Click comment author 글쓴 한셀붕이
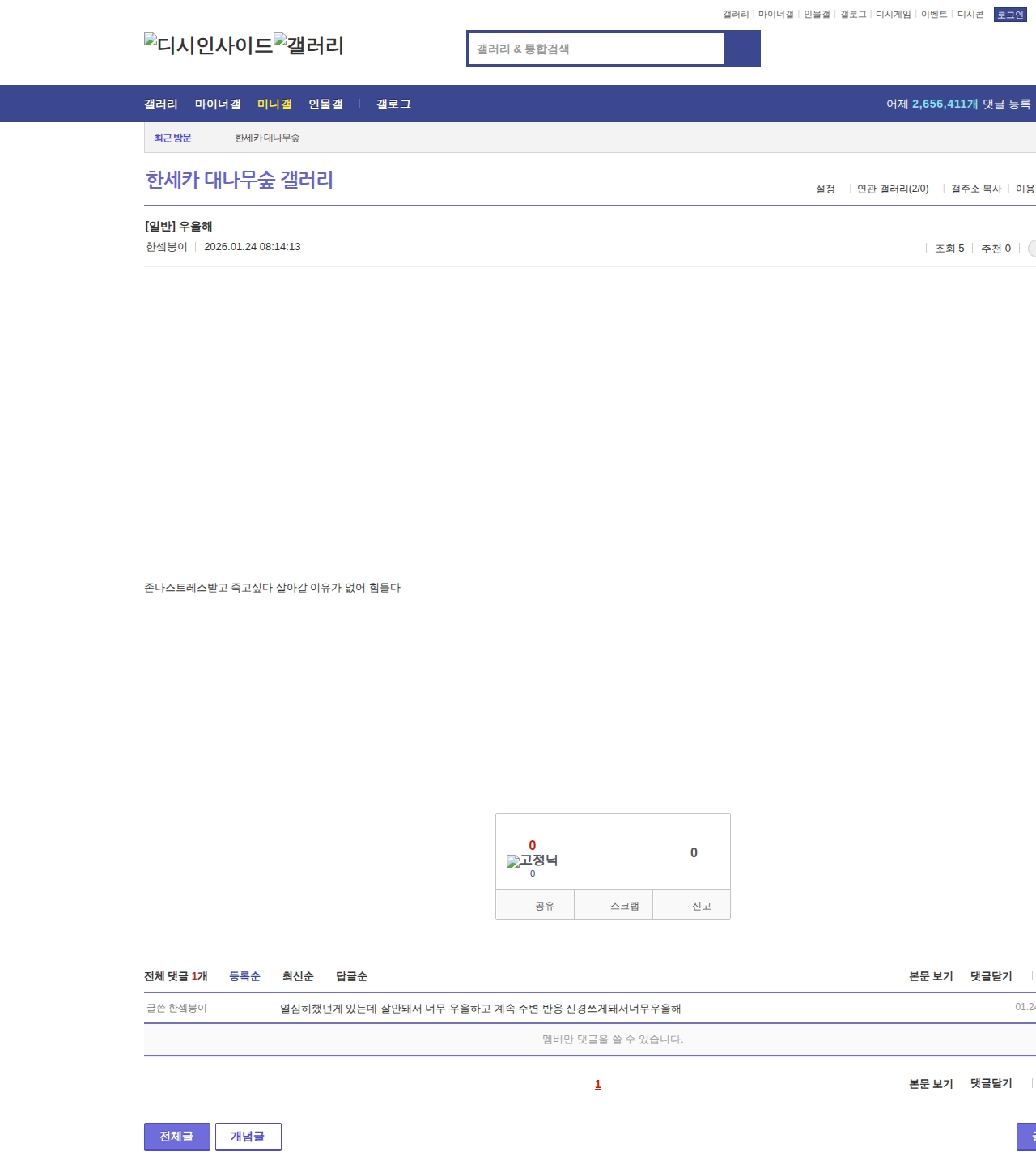 176,1009
